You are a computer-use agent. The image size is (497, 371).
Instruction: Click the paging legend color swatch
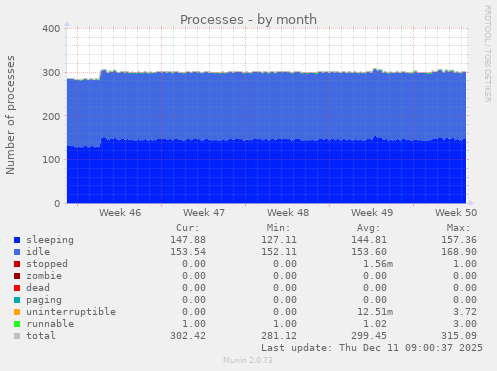(x=17, y=300)
